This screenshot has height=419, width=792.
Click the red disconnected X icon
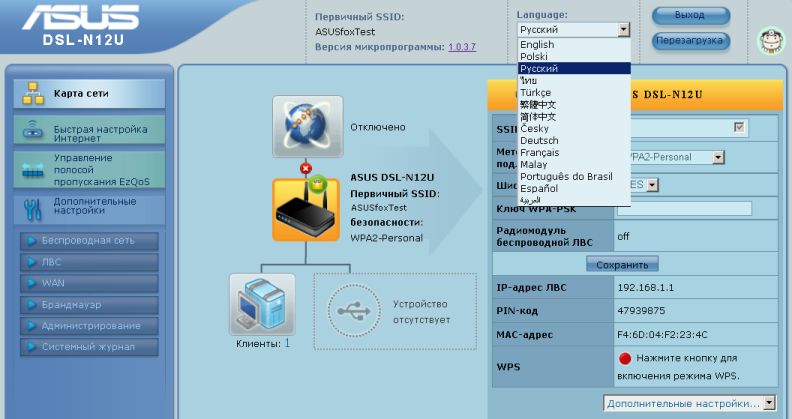306,168
